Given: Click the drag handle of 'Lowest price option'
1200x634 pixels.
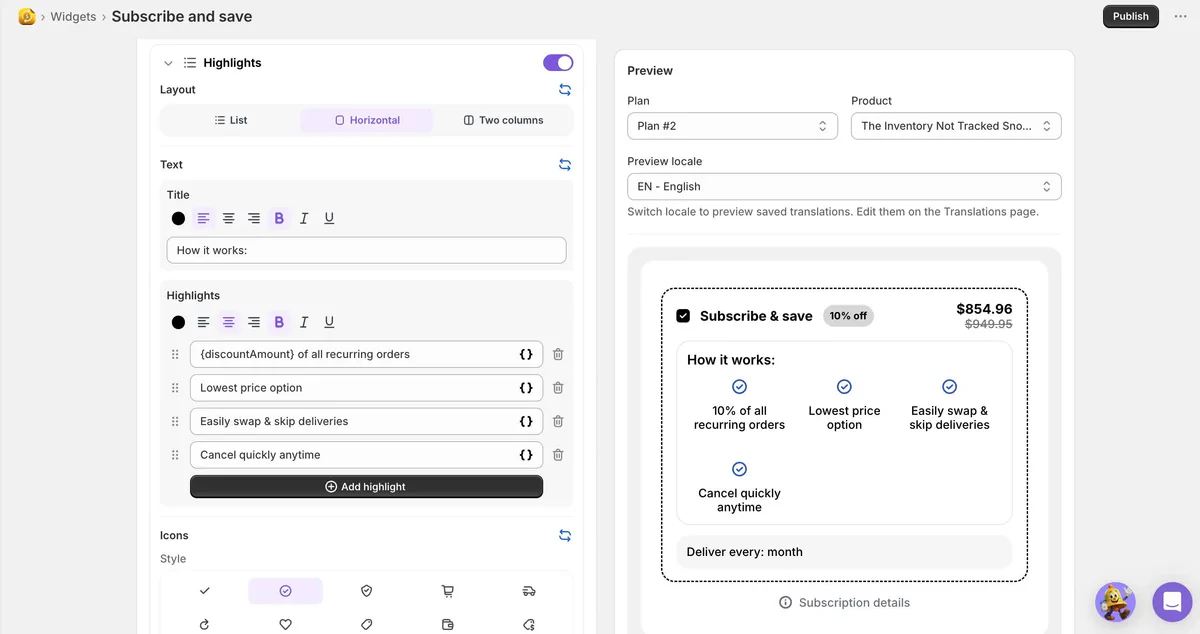Looking at the screenshot, I should tap(175, 388).
